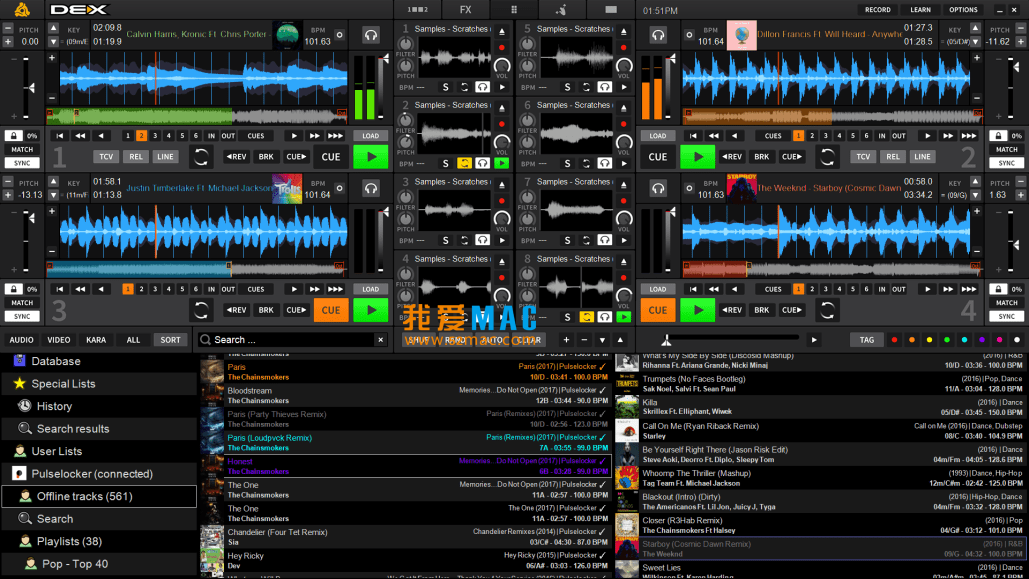Click the browser Search field
Screen dimensions: 1029x579
pos(293,339)
